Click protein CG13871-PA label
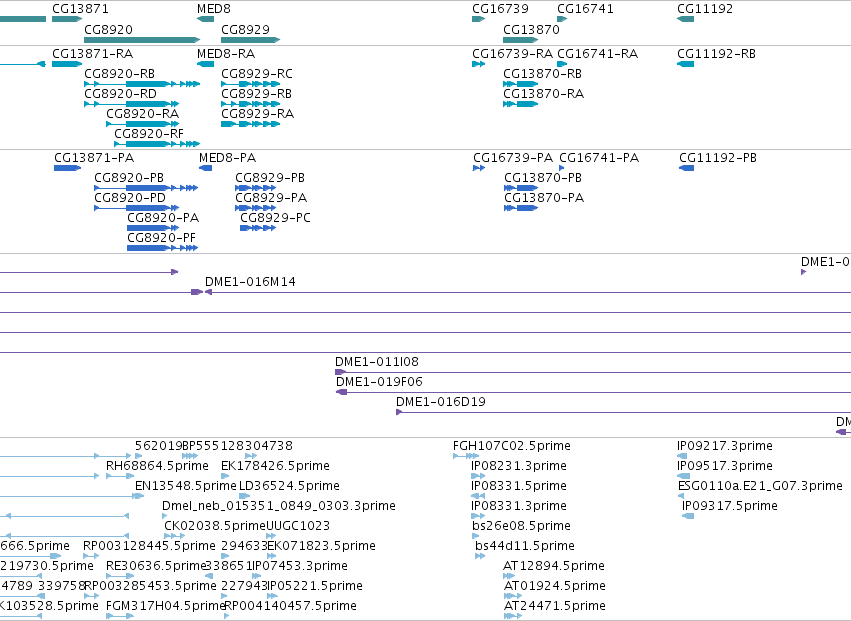The width and height of the screenshot is (851, 621). [x=94, y=157]
